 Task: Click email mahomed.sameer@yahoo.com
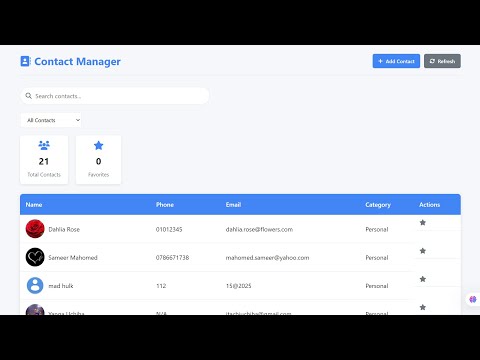[267, 258]
